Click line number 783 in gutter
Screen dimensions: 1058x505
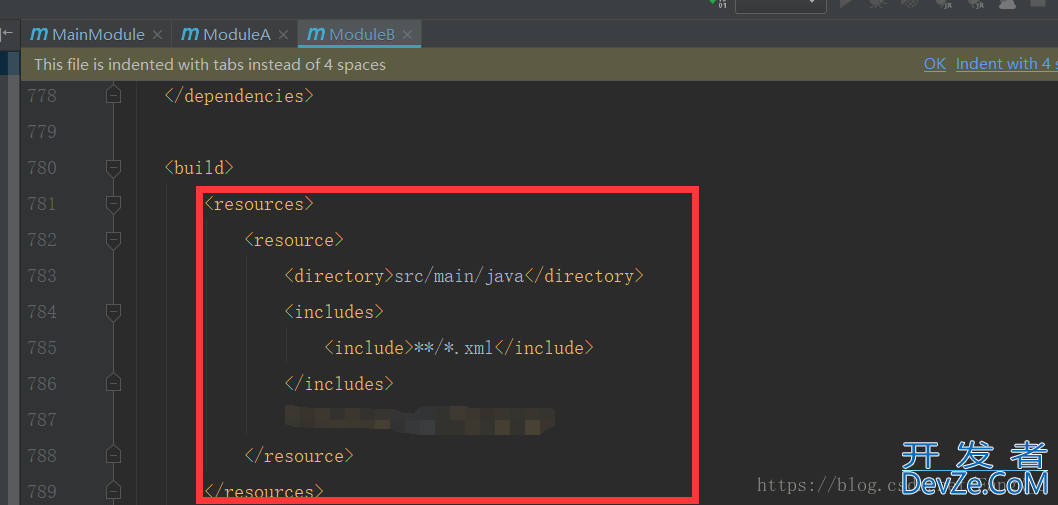coord(42,276)
